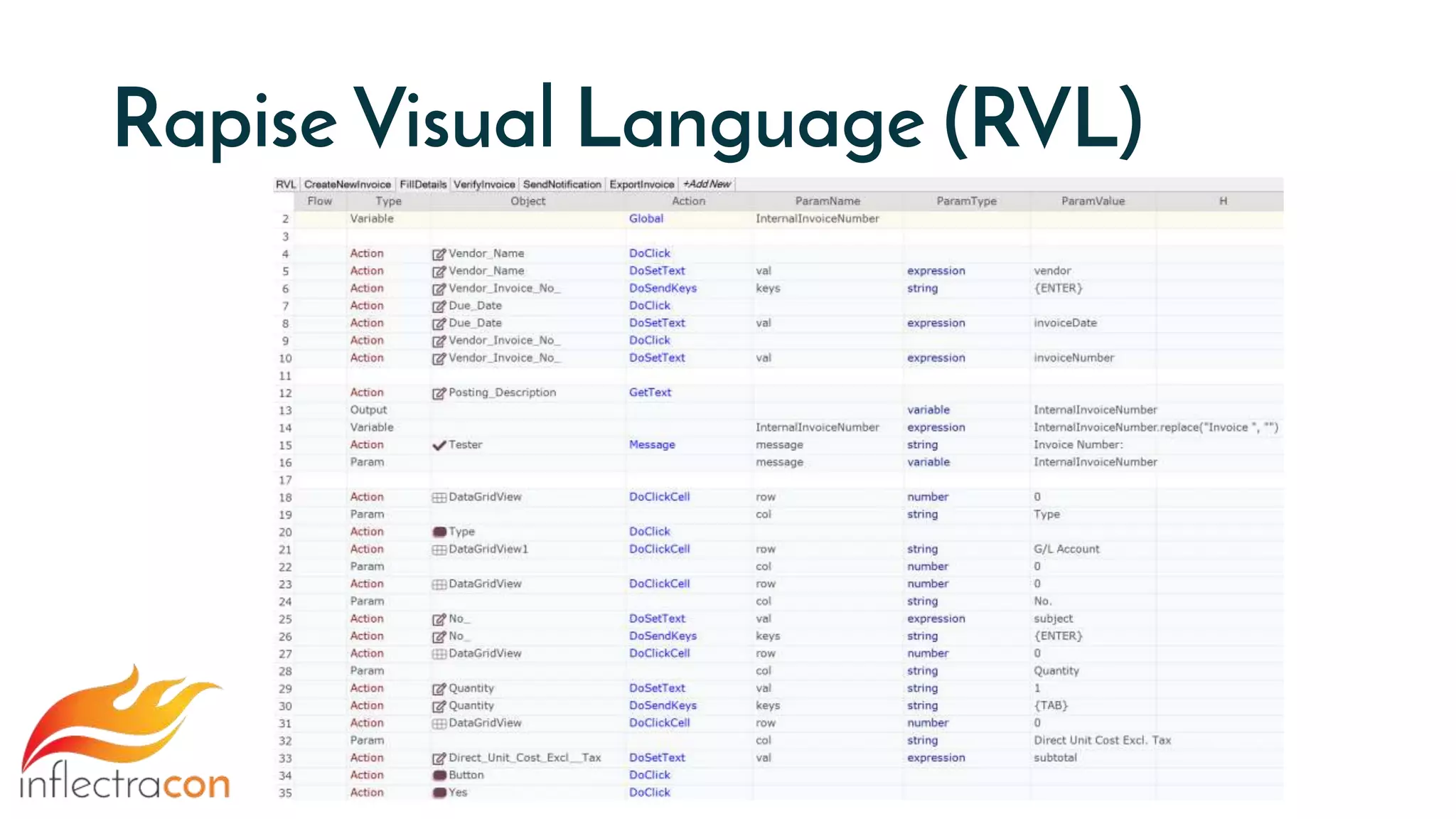Click the 'Invoice Number:' value cell
Image resolution: width=1456 pixels, height=819 pixels.
[x=1078, y=445]
